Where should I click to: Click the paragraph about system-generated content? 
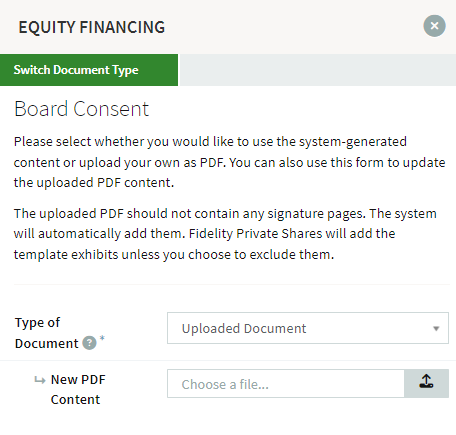[x=230, y=162]
